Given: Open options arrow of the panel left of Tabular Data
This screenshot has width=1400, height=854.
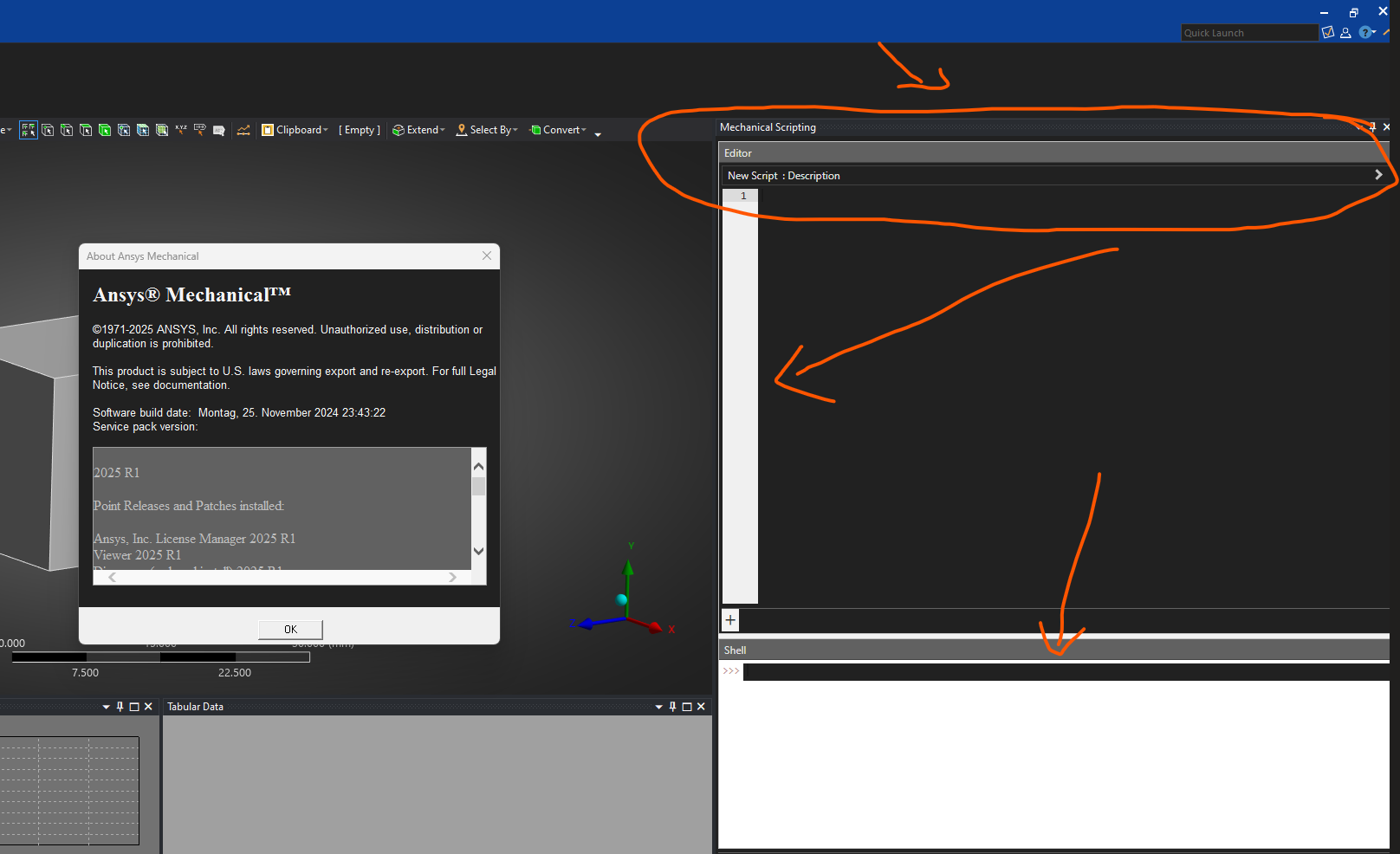Looking at the screenshot, I should click(x=106, y=707).
